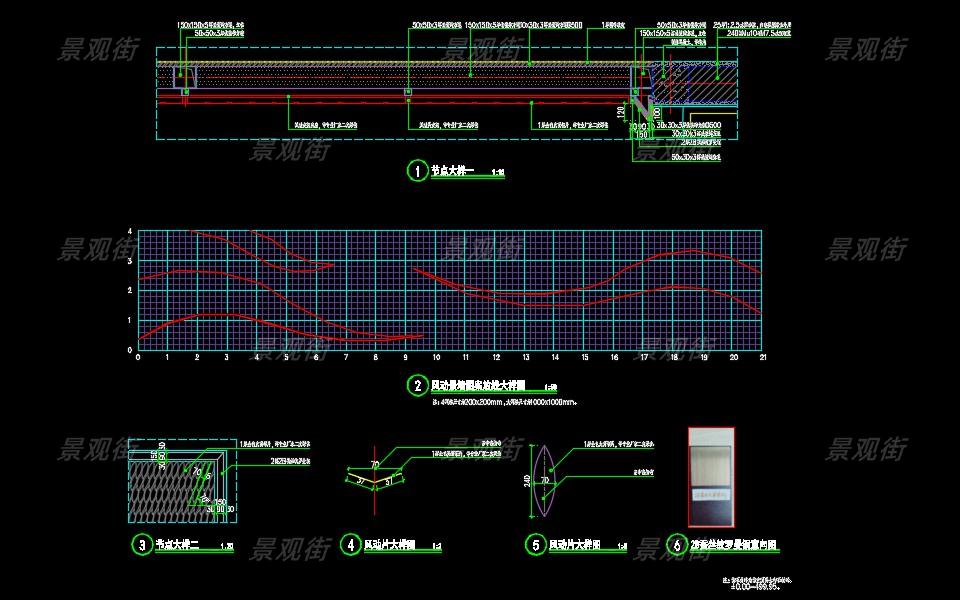Click the circled number 3 detail marker
Screen dimensions: 960x600
click(x=141, y=545)
